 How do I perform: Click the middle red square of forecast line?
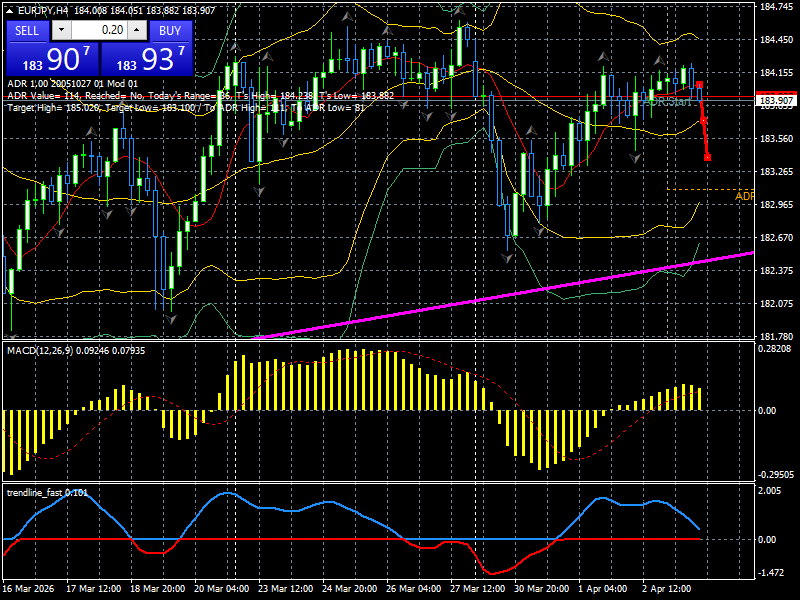pyautogui.click(x=703, y=120)
